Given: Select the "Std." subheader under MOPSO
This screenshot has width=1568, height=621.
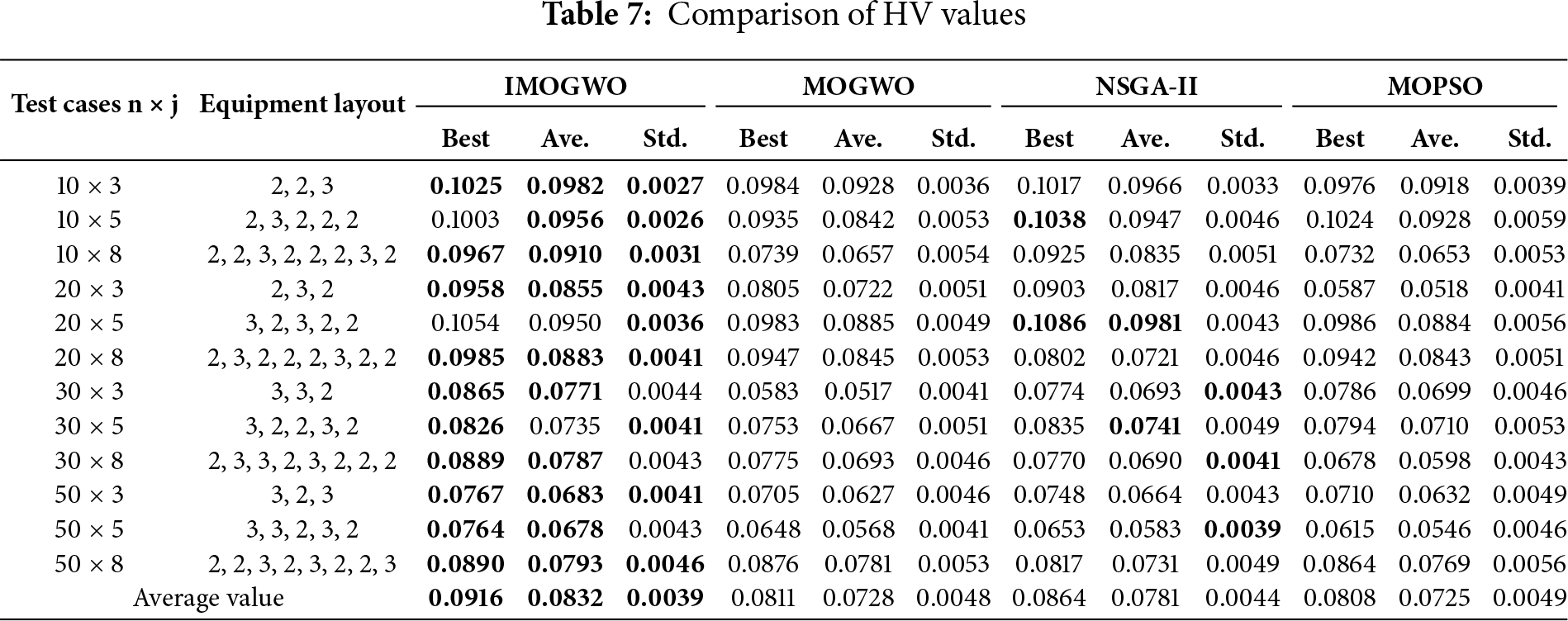Looking at the screenshot, I should [1529, 138].
